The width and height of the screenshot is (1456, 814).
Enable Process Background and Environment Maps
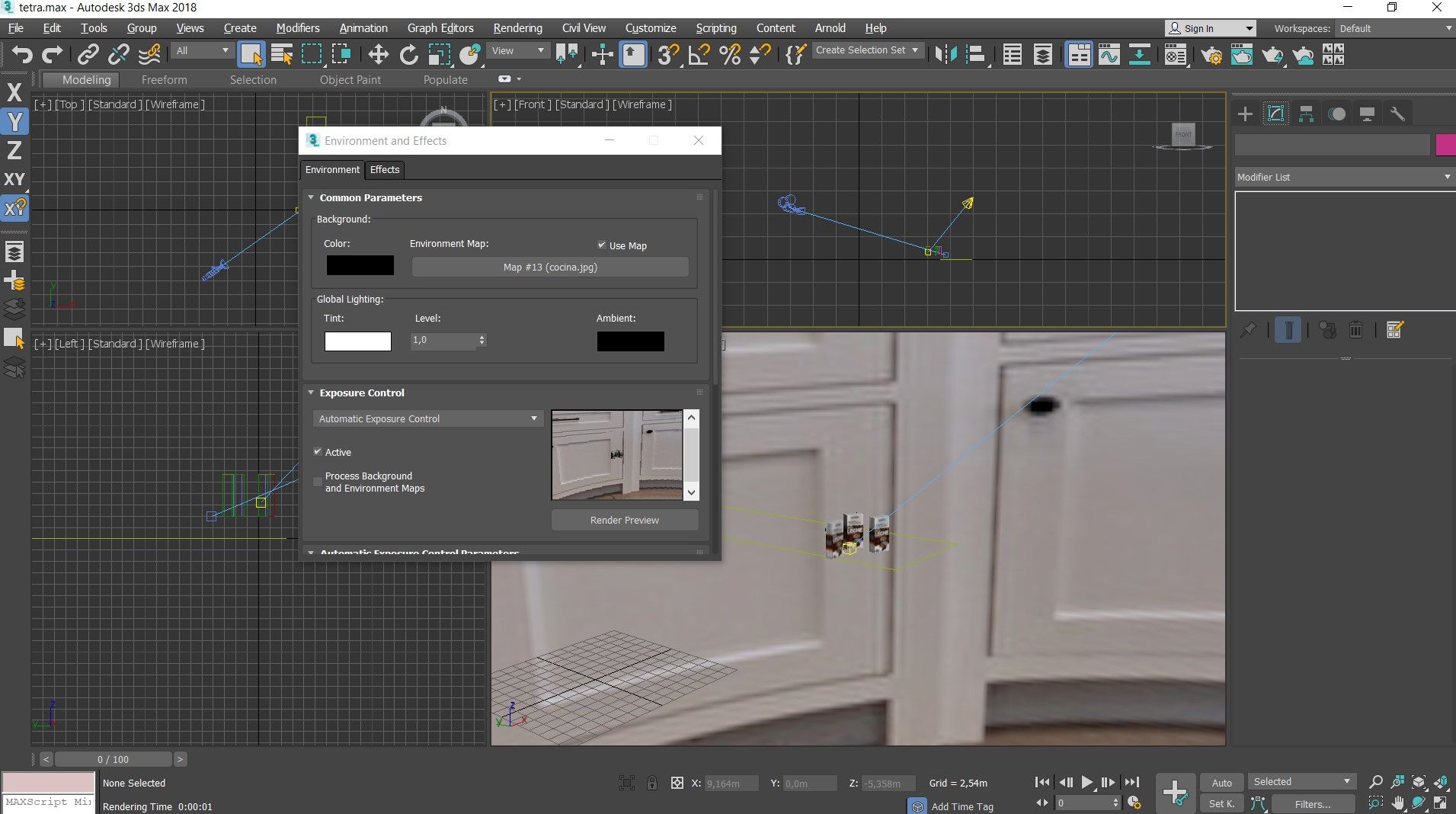[x=318, y=482]
